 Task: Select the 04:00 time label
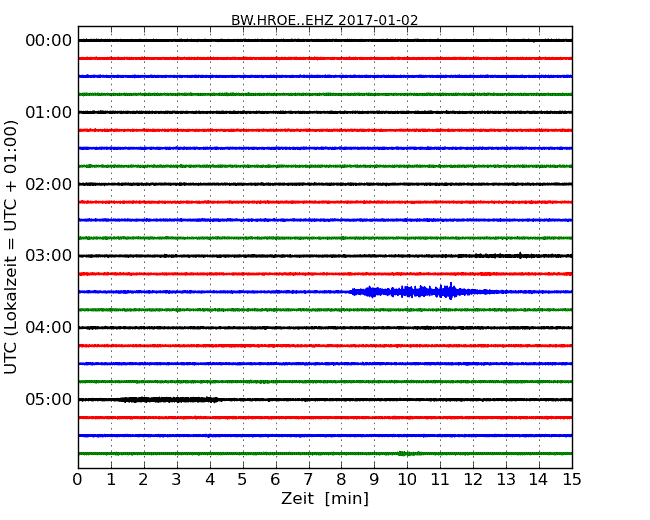tap(49, 328)
